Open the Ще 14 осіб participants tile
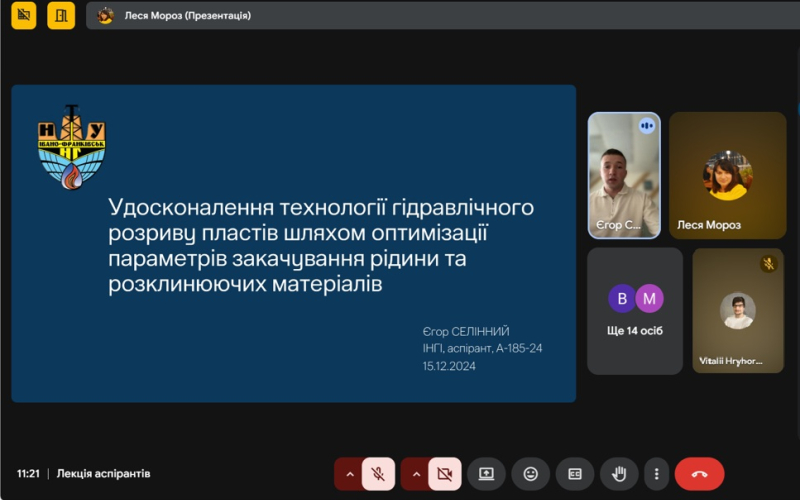Image resolution: width=800 pixels, height=500 pixels. [x=635, y=311]
